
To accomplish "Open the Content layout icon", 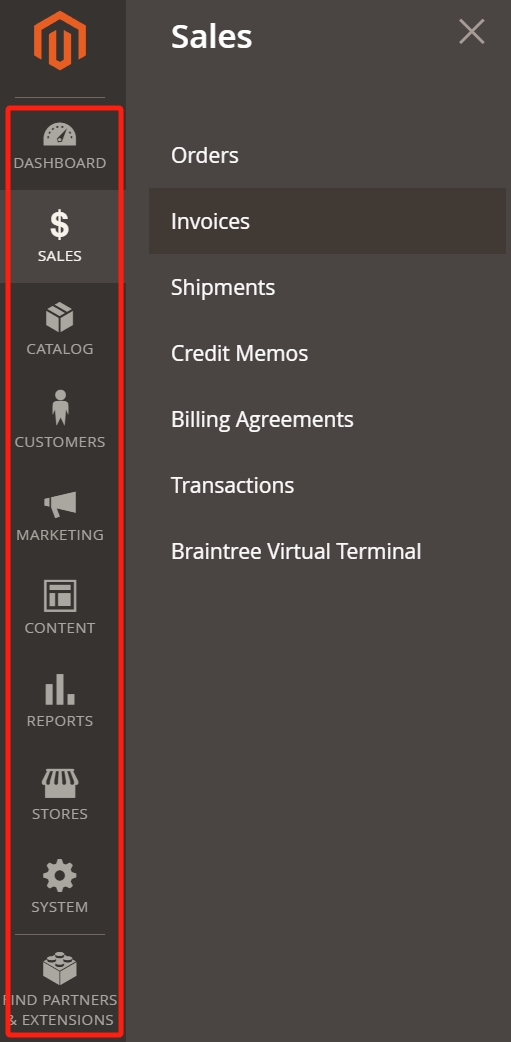I will tap(60, 596).
